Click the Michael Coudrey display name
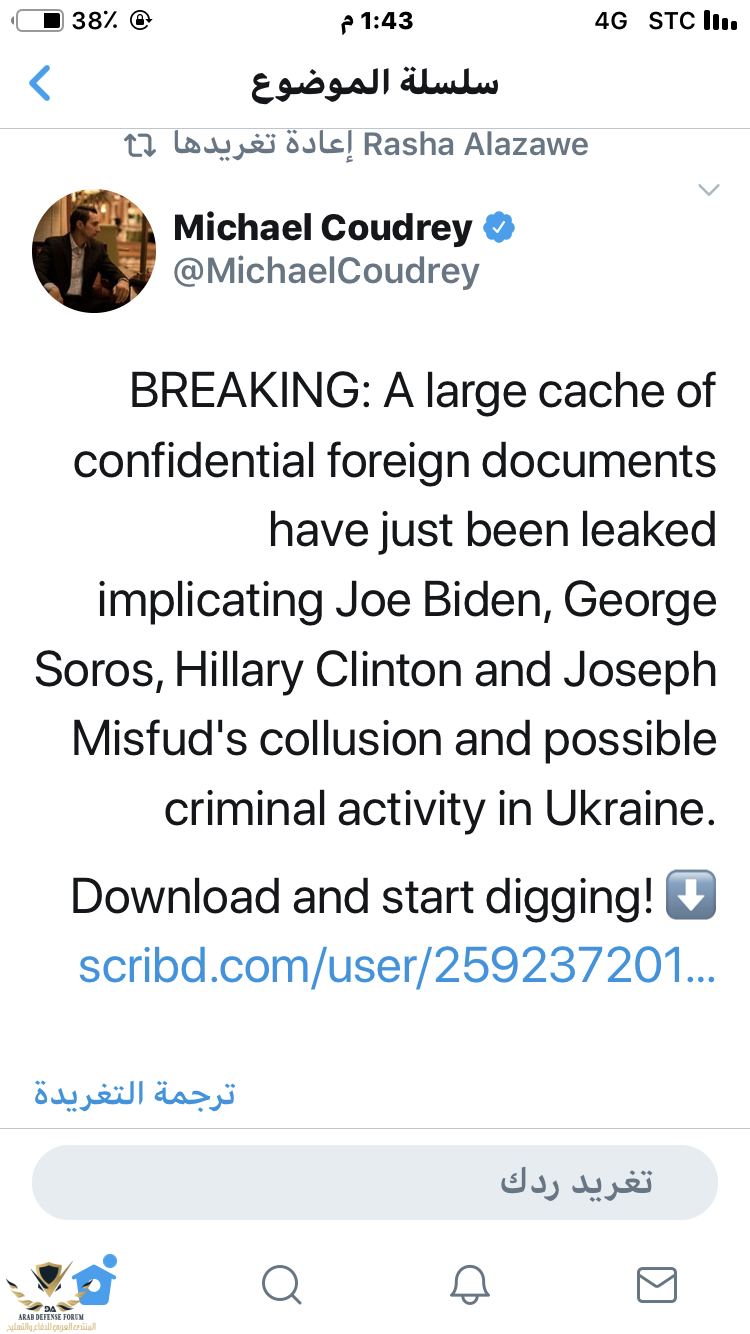750x1334 pixels. pyautogui.click(x=322, y=228)
